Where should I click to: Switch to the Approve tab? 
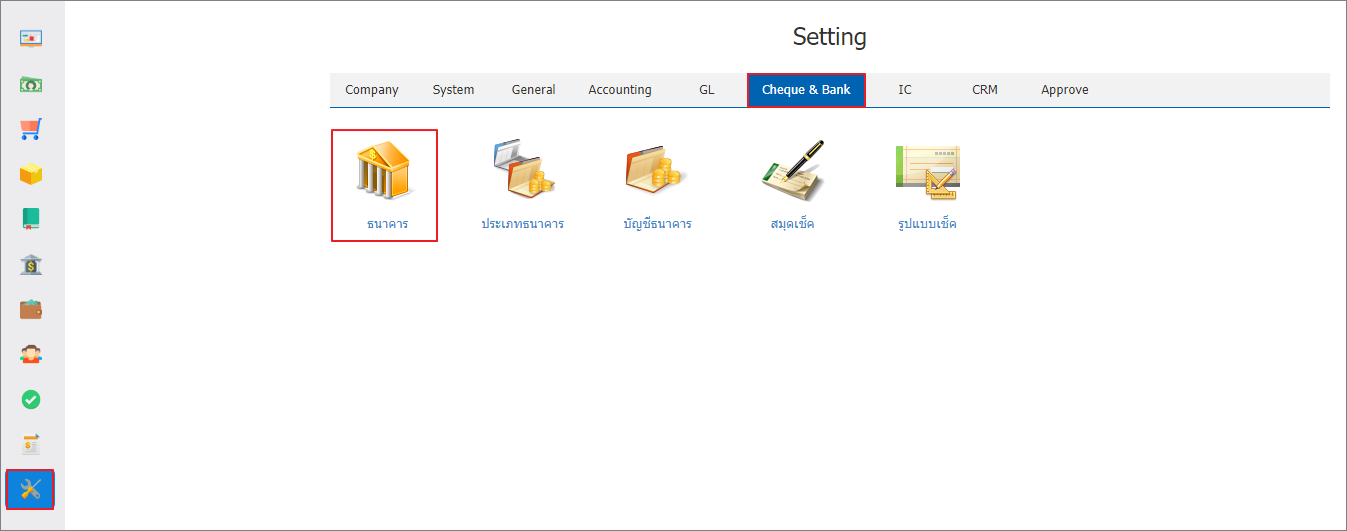coord(1065,90)
